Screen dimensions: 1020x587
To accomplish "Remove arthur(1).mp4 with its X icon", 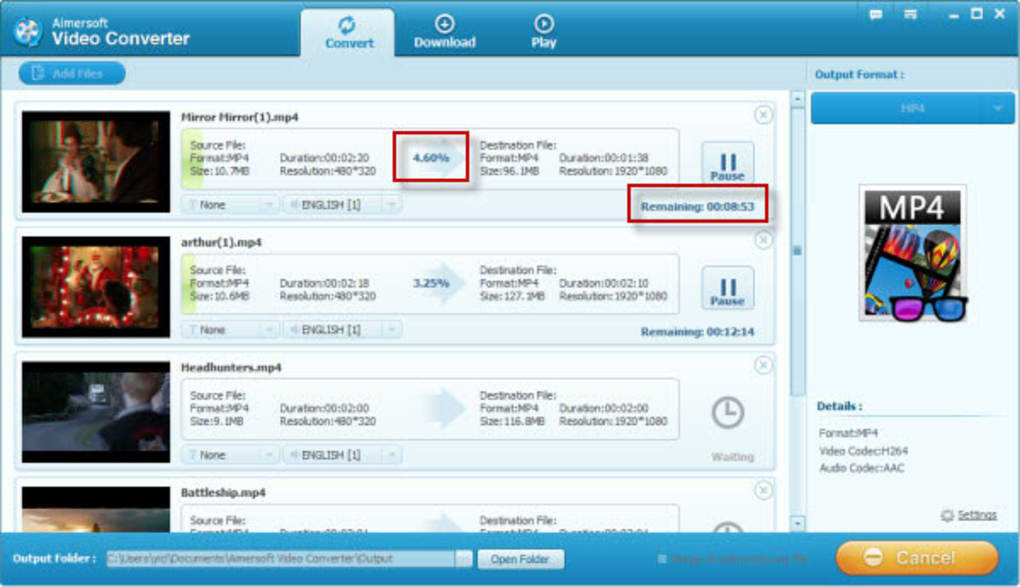I will pyautogui.click(x=763, y=240).
